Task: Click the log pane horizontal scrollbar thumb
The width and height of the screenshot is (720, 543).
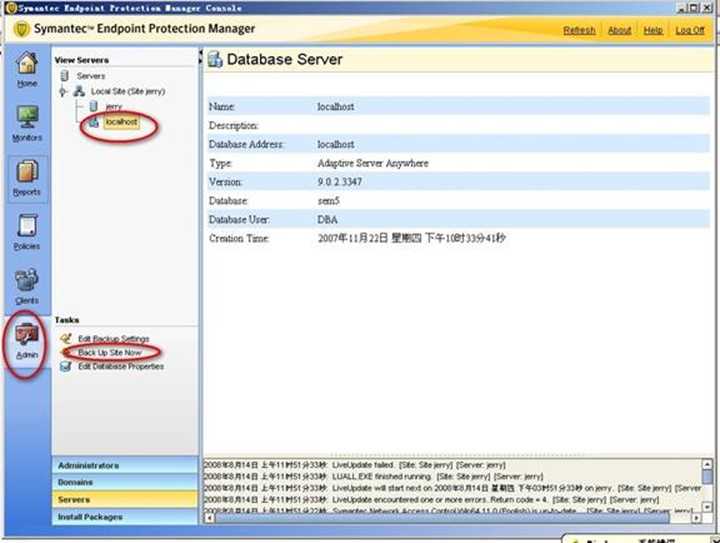Action: [x=442, y=518]
